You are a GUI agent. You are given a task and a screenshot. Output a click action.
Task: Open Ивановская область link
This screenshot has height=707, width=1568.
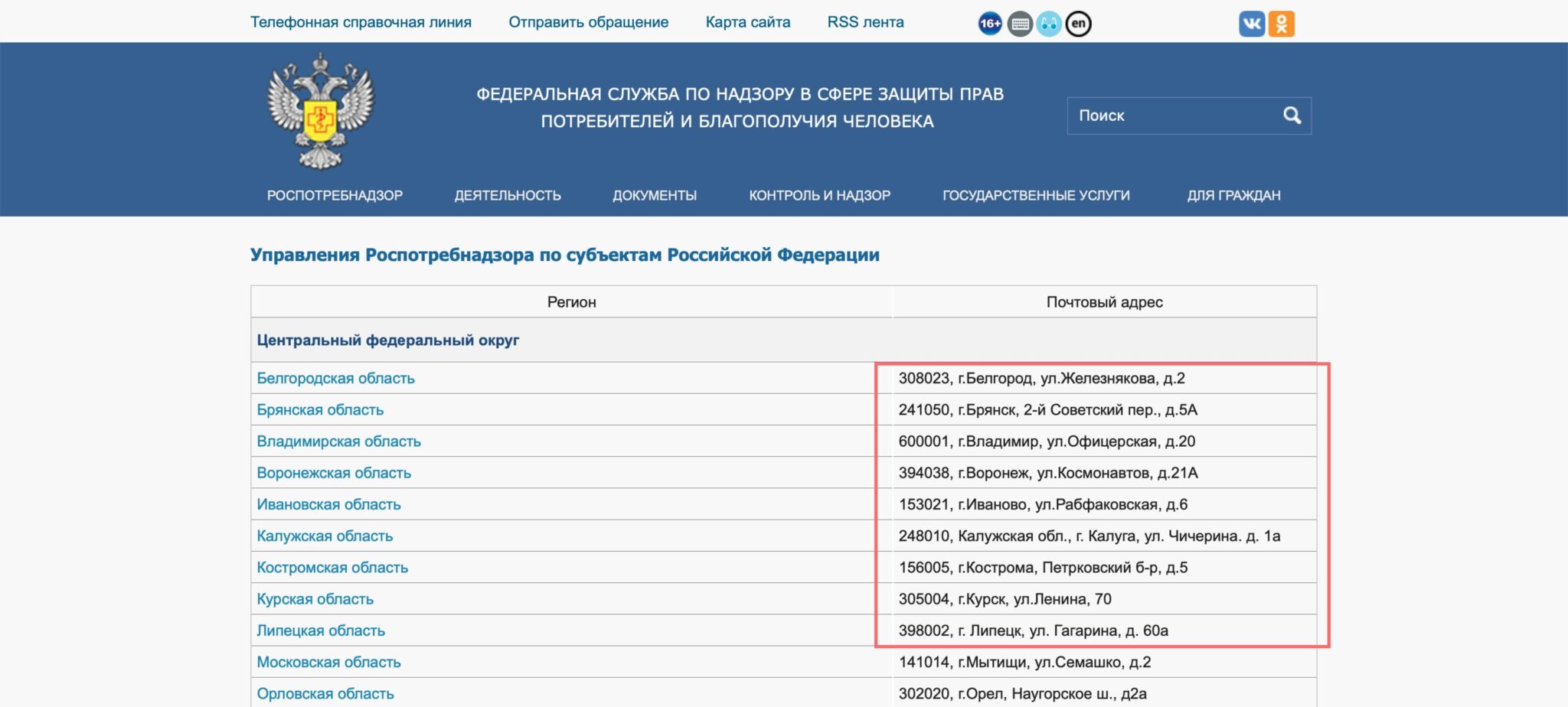click(x=328, y=504)
